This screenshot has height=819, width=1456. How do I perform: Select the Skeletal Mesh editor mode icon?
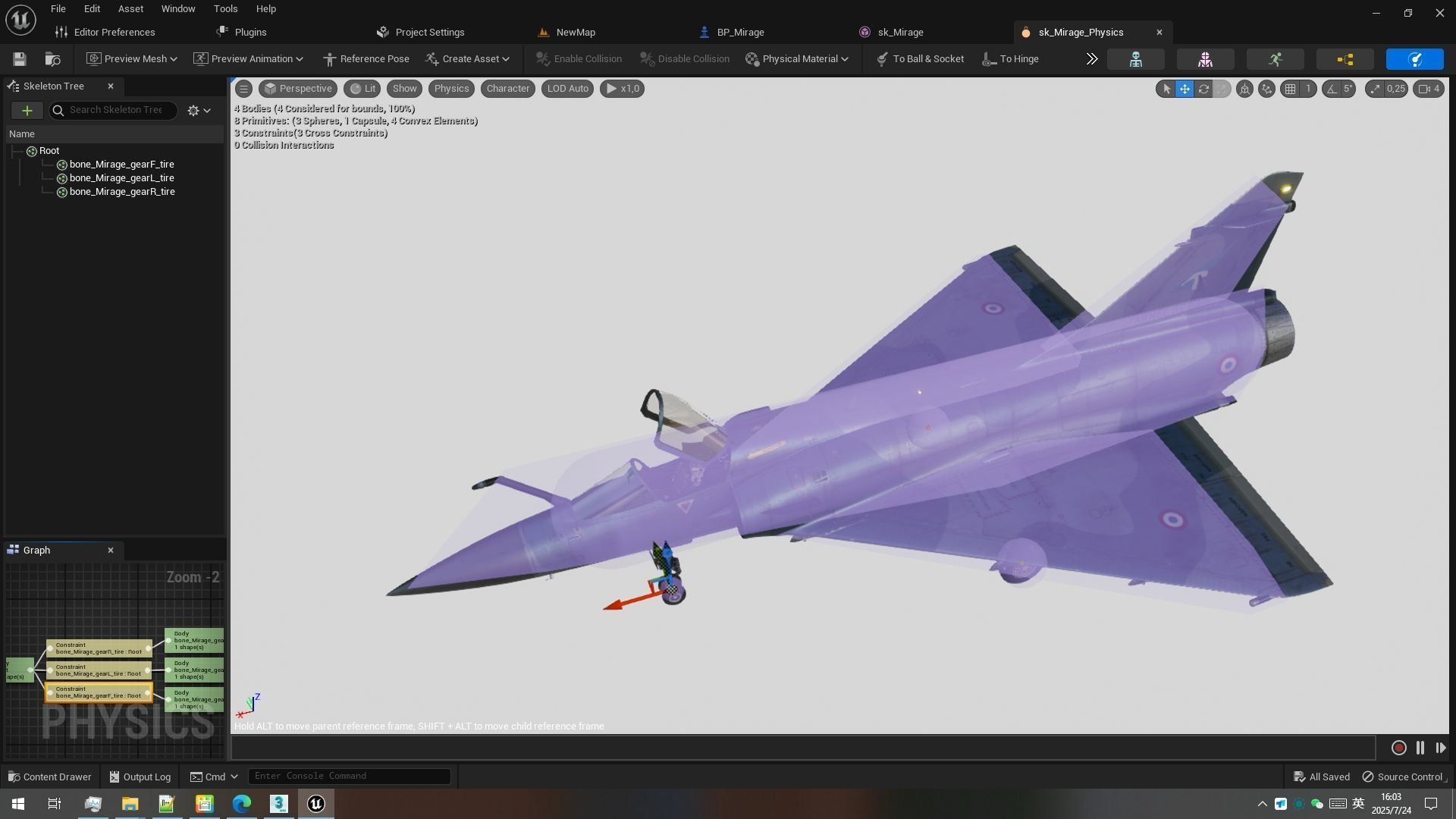coord(1205,59)
